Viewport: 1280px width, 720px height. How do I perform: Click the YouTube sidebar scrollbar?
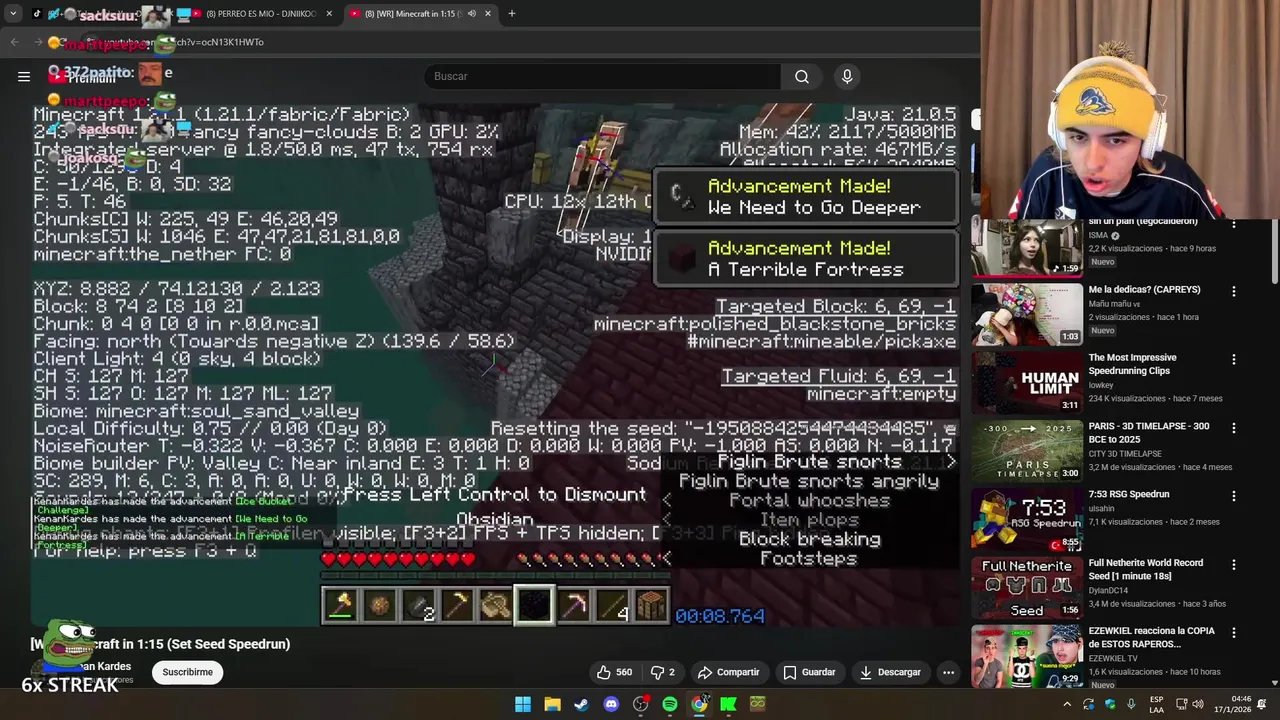click(x=1274, y=250)
